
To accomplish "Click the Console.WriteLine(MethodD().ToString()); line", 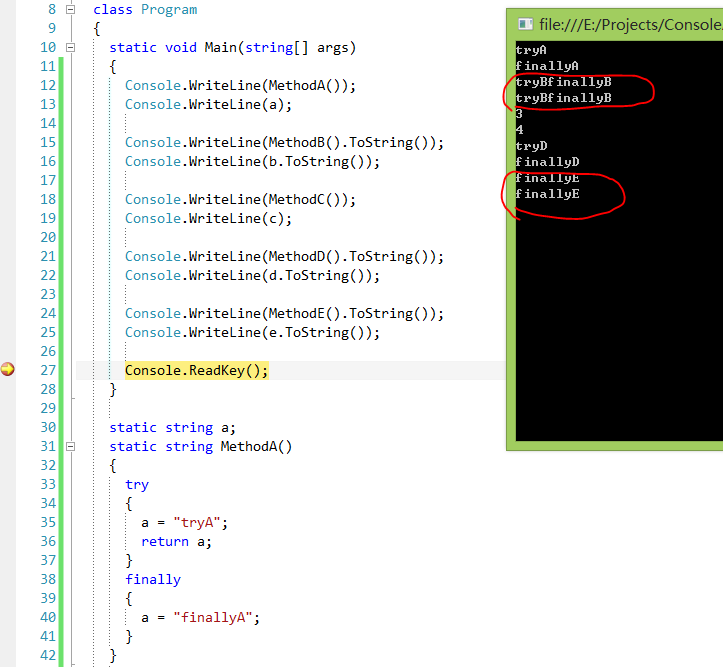I will 284,256.
